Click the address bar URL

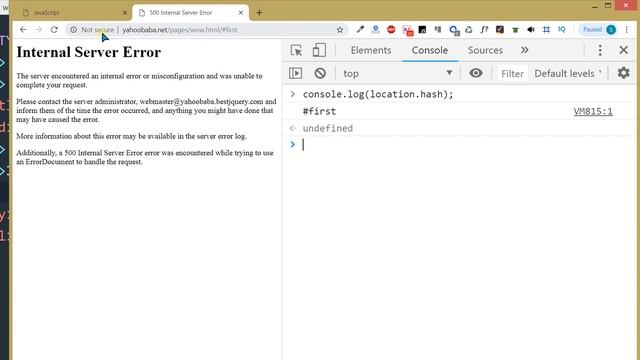tap(180, 29)
